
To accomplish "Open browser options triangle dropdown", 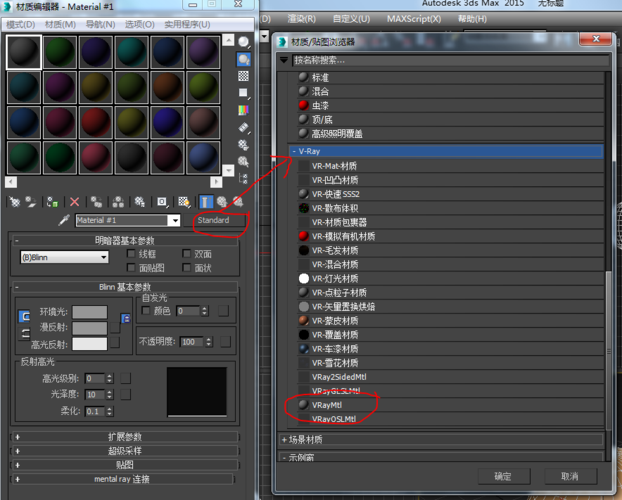I will [284, 60].
